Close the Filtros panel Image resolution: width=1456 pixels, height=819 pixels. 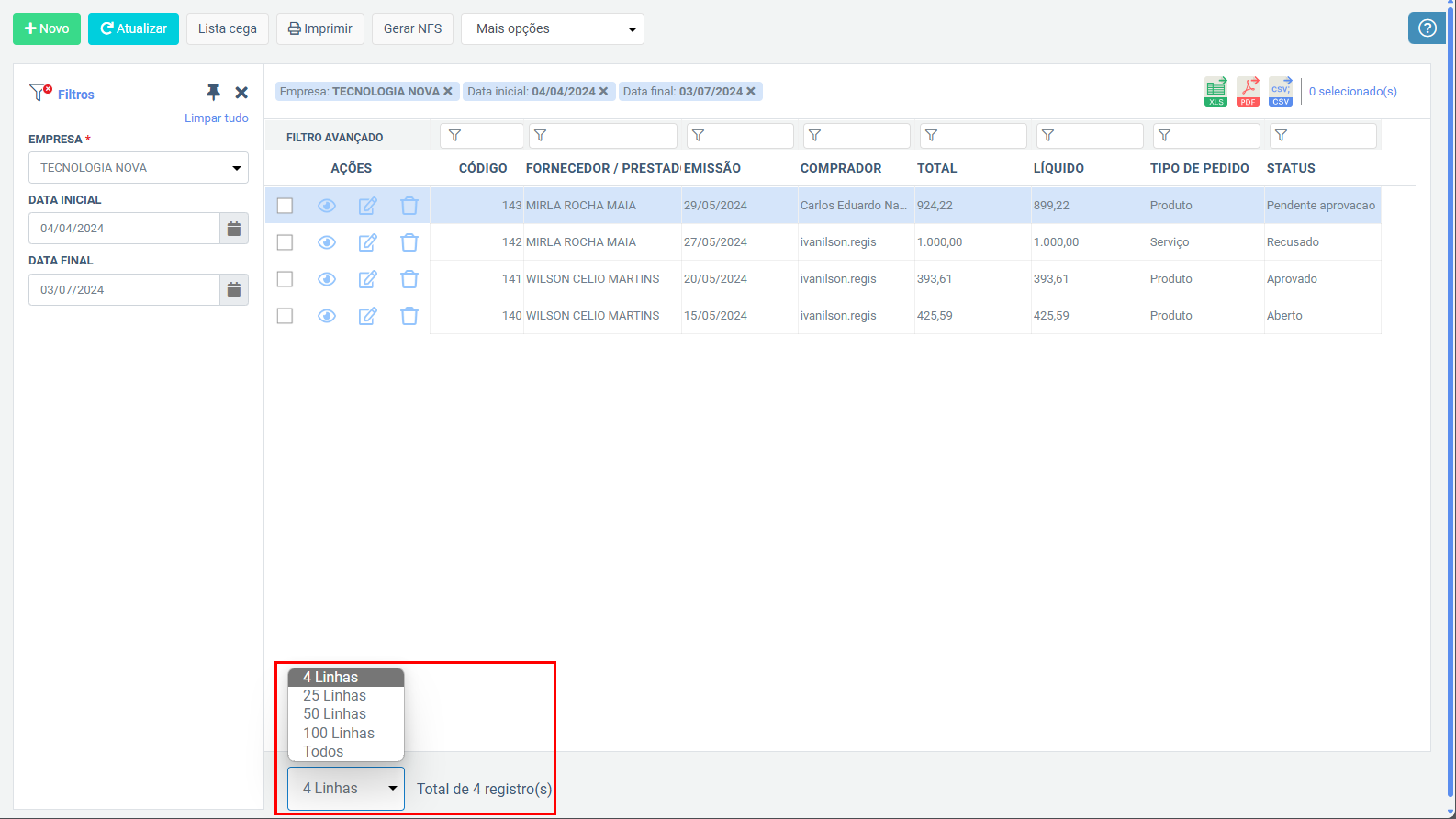(x=241, y=93)
